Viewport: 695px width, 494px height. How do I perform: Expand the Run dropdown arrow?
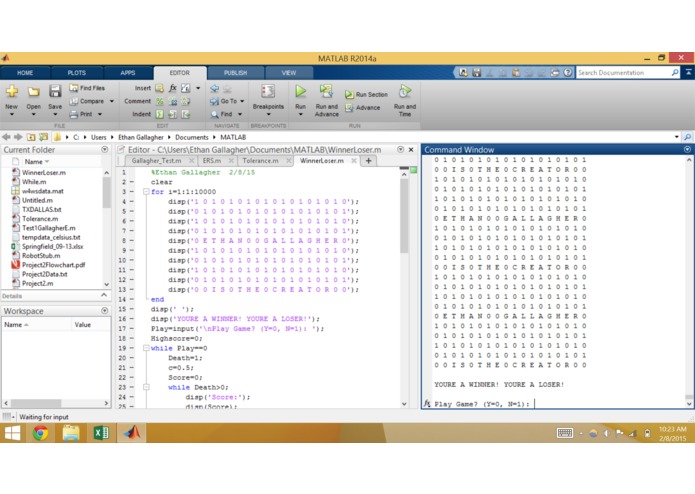tap(301, 114)
